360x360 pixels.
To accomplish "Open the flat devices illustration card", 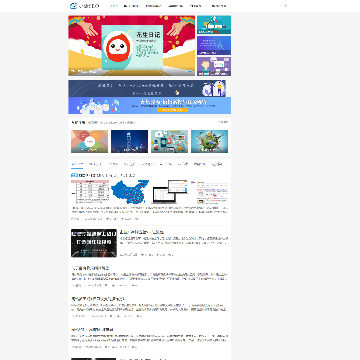I will [169, 141].
